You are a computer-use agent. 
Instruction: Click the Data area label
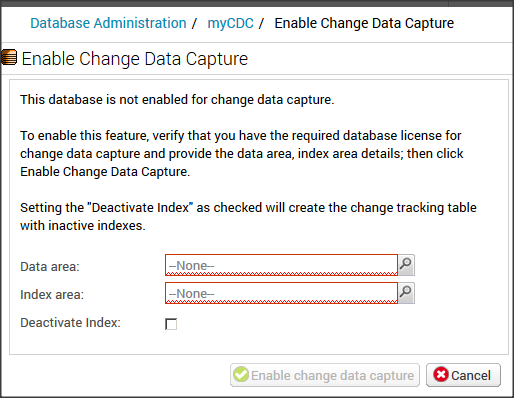50,267
